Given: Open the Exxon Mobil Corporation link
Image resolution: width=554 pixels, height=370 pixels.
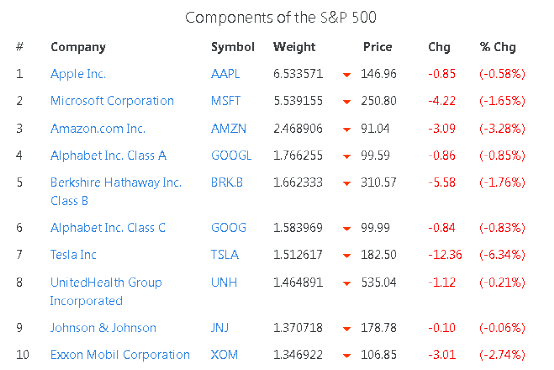Looking at the screenshot, I should (120, 354).
